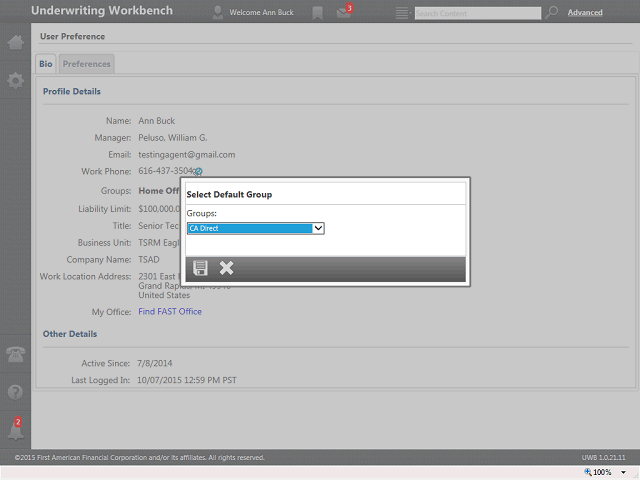Viewport: 640px width, 480px height.
Task: Select the Name value Ann Buck
Action: [x=156, y=121]
